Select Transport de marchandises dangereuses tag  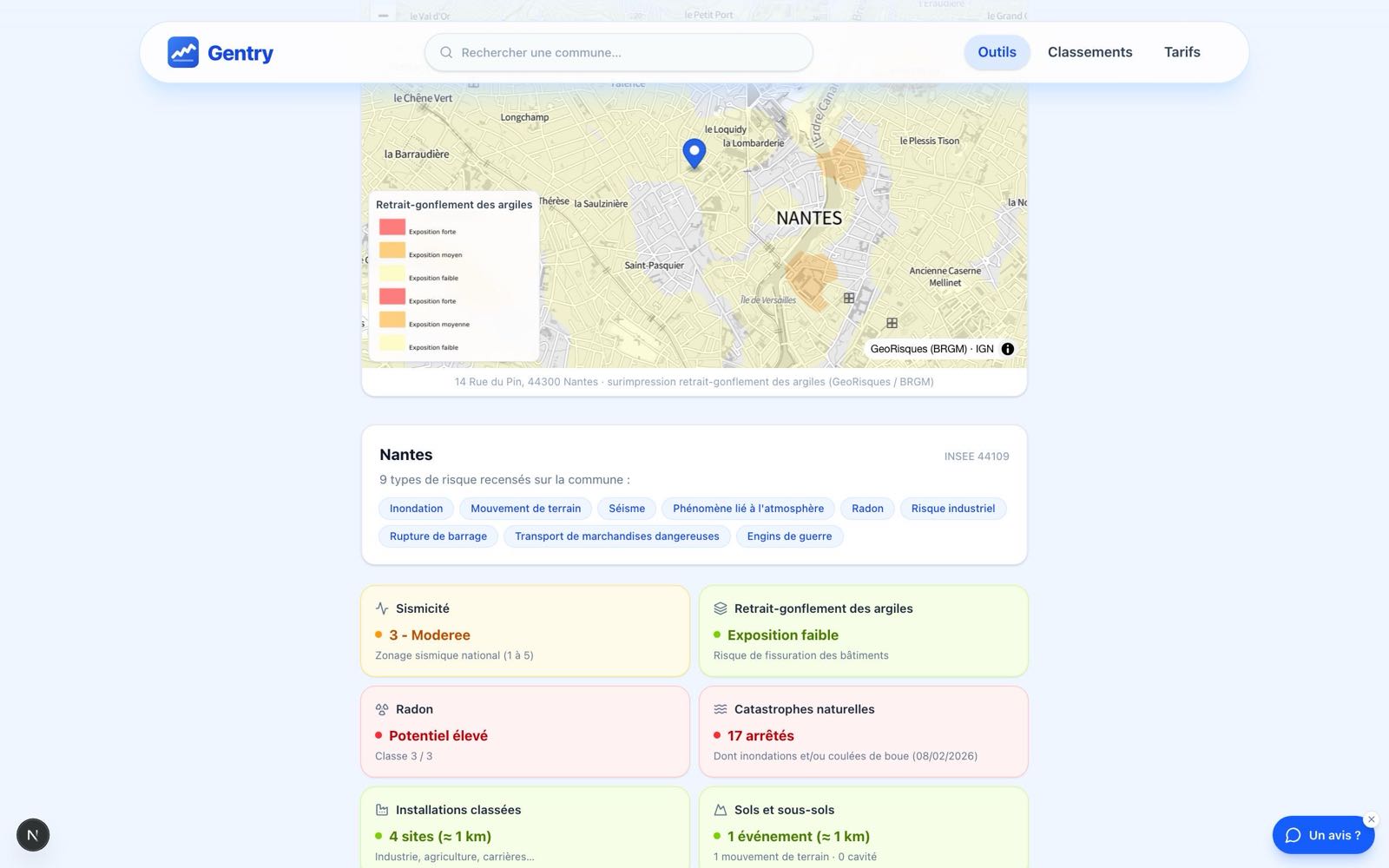(617, 536)
